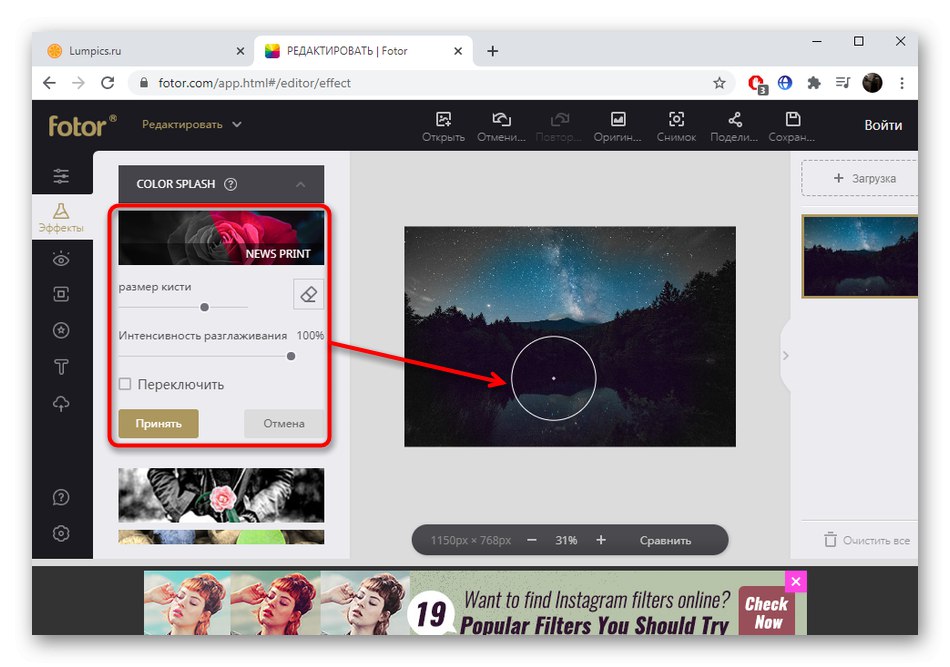Close the advertisement banner

click(x=796, y=582)
